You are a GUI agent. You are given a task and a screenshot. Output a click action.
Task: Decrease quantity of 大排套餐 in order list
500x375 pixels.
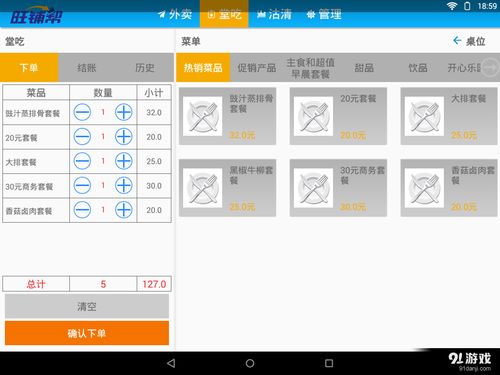(x=82, y=161)
